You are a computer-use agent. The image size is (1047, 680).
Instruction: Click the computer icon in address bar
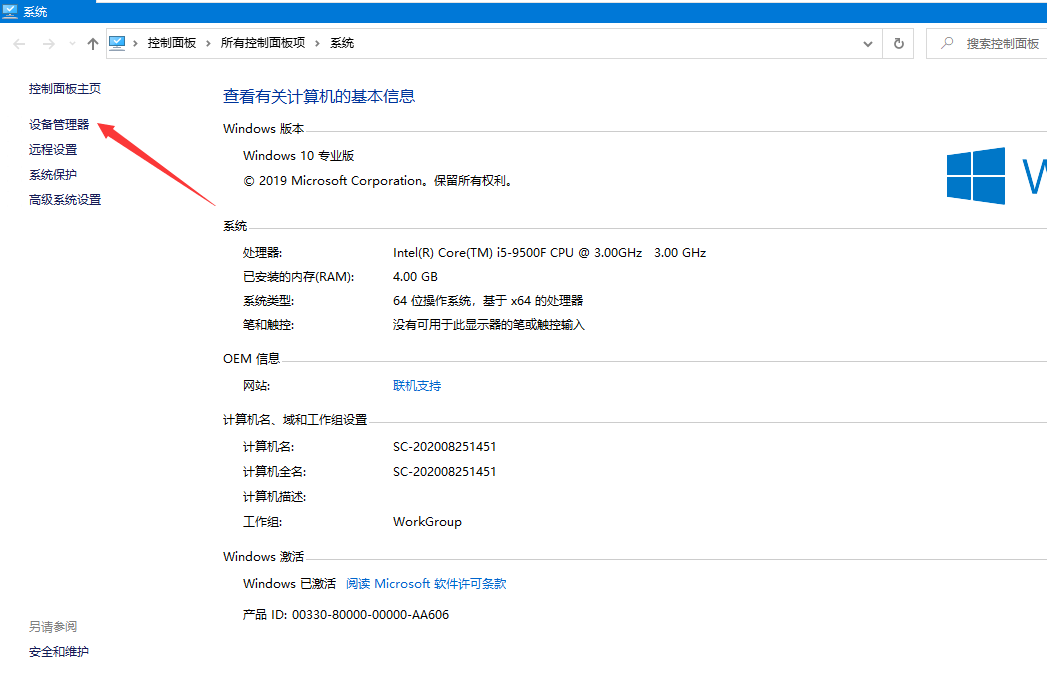[118, 43]
